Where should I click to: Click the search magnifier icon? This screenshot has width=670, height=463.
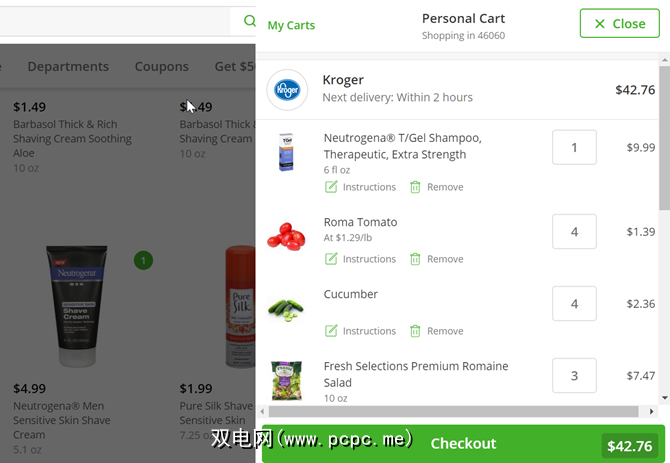[x=249, y=21]
